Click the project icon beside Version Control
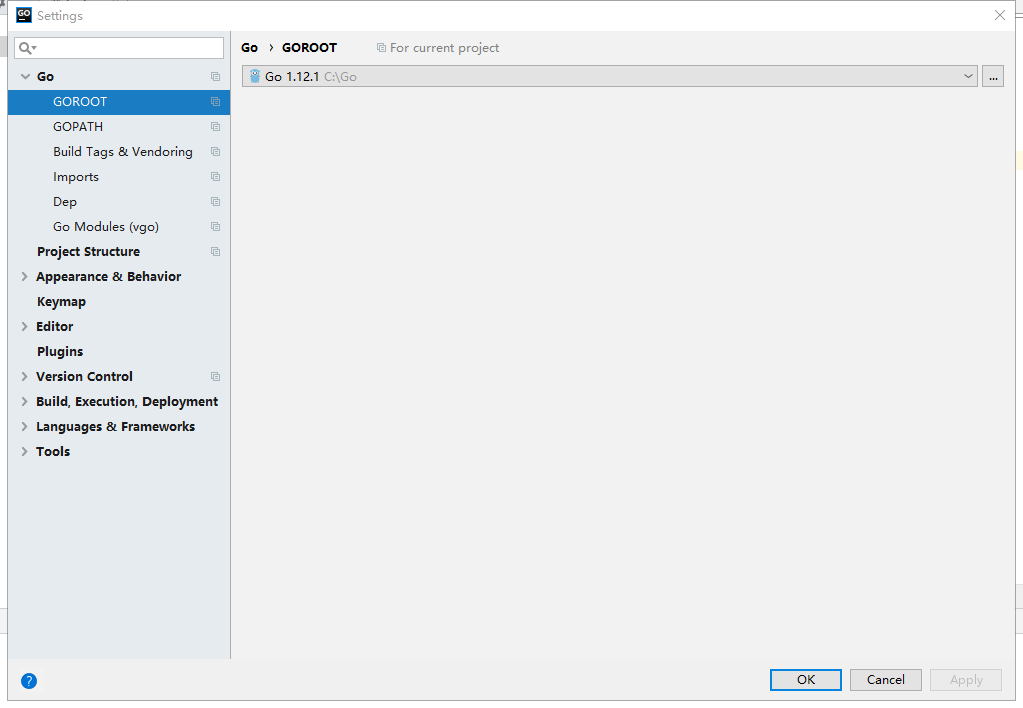Image resolution: width=1023 pixels, height=708 pixels. pyautogui.click(x=215, y=377)
